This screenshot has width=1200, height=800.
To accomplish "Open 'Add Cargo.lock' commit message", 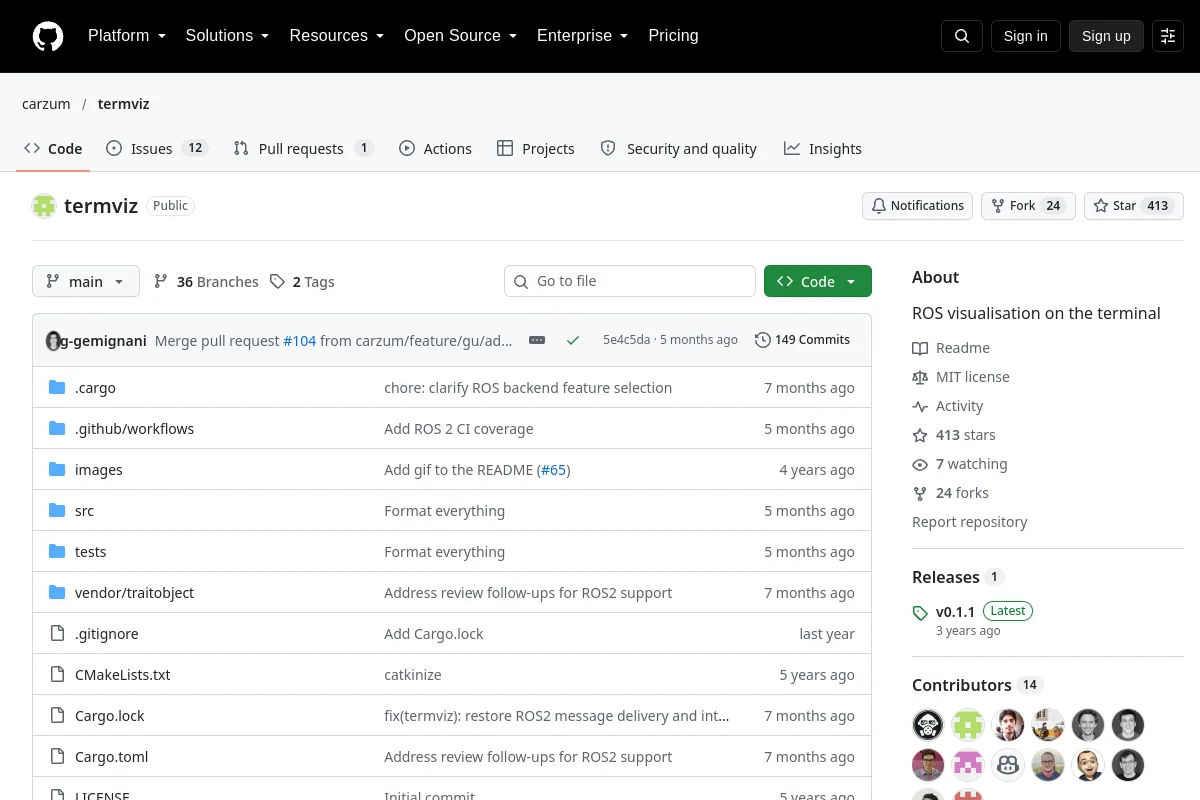I will [434, 634].
